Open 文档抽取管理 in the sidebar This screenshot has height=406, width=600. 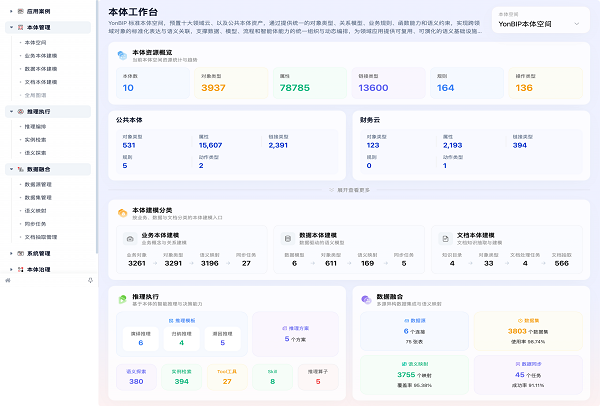(x=41, y=237)
